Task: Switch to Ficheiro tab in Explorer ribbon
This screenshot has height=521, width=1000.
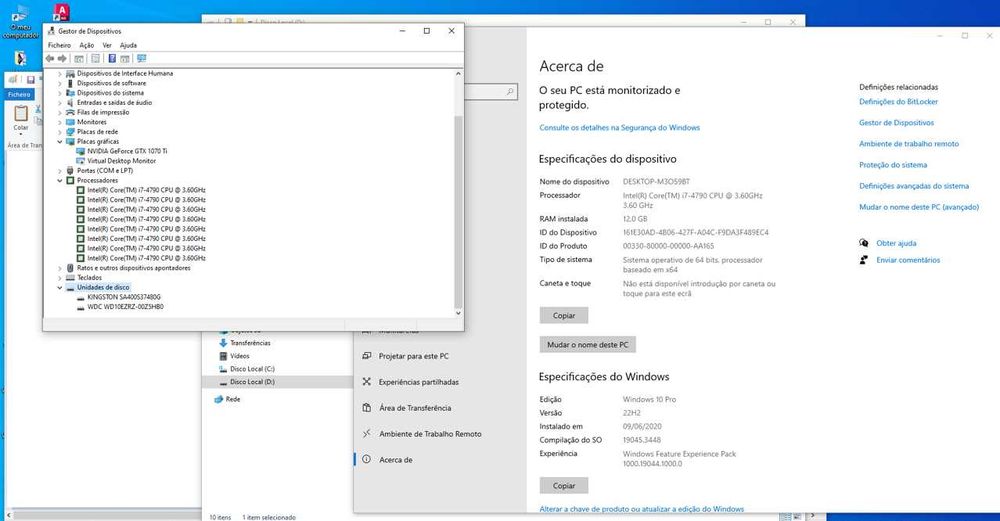Action: tap(19, 94)
